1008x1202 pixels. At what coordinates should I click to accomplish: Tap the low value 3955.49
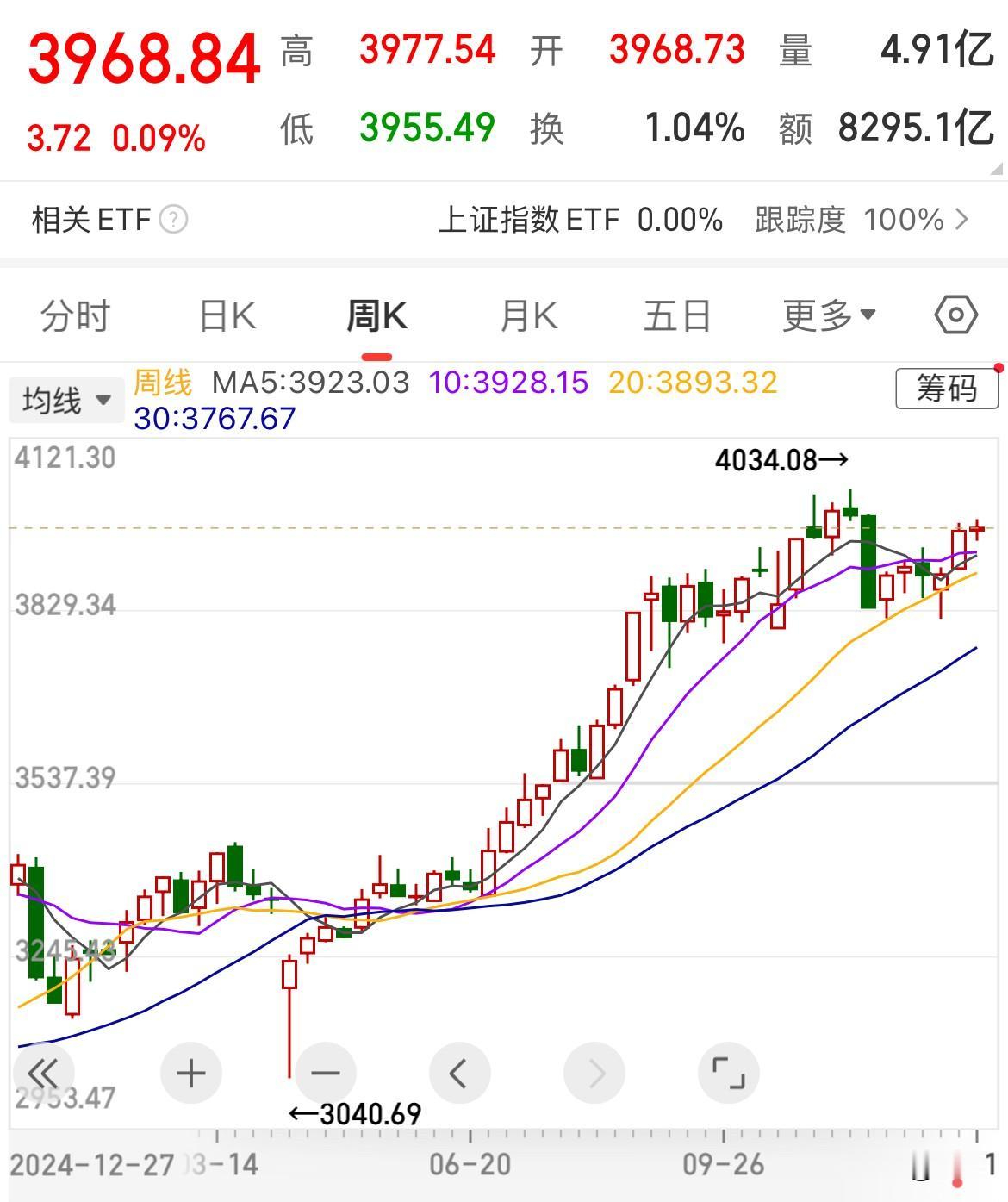pyautogui.click(x=427, y=128)
